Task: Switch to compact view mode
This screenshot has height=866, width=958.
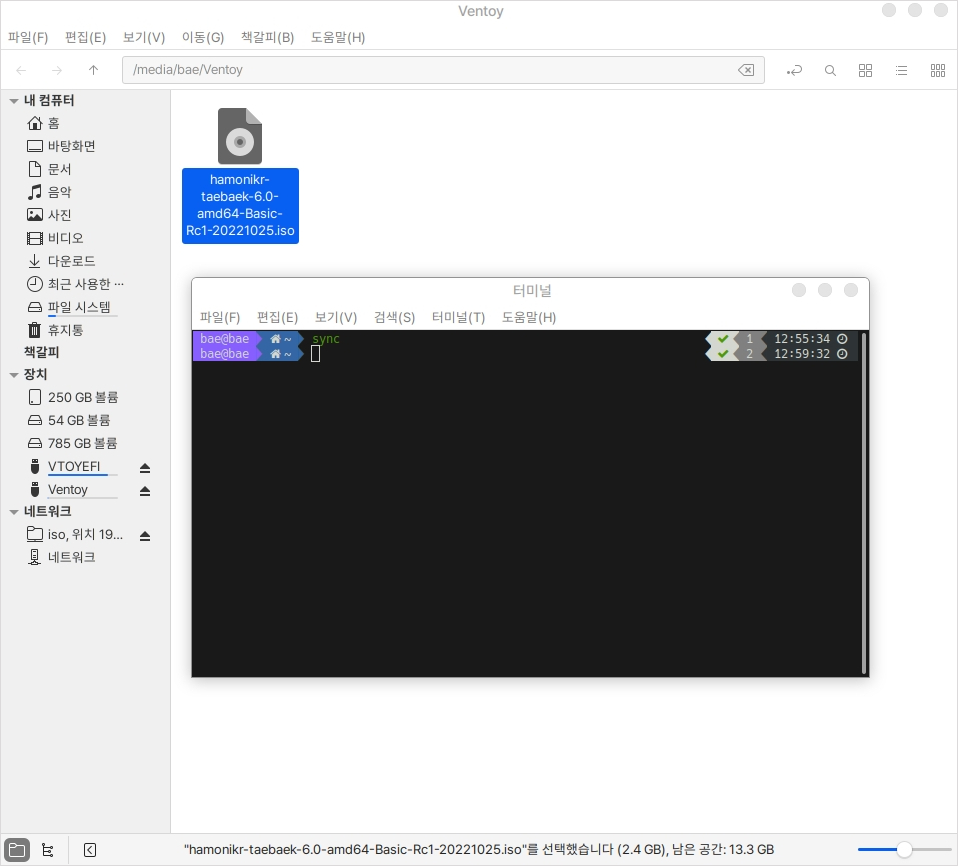Action: click(937, 70)
